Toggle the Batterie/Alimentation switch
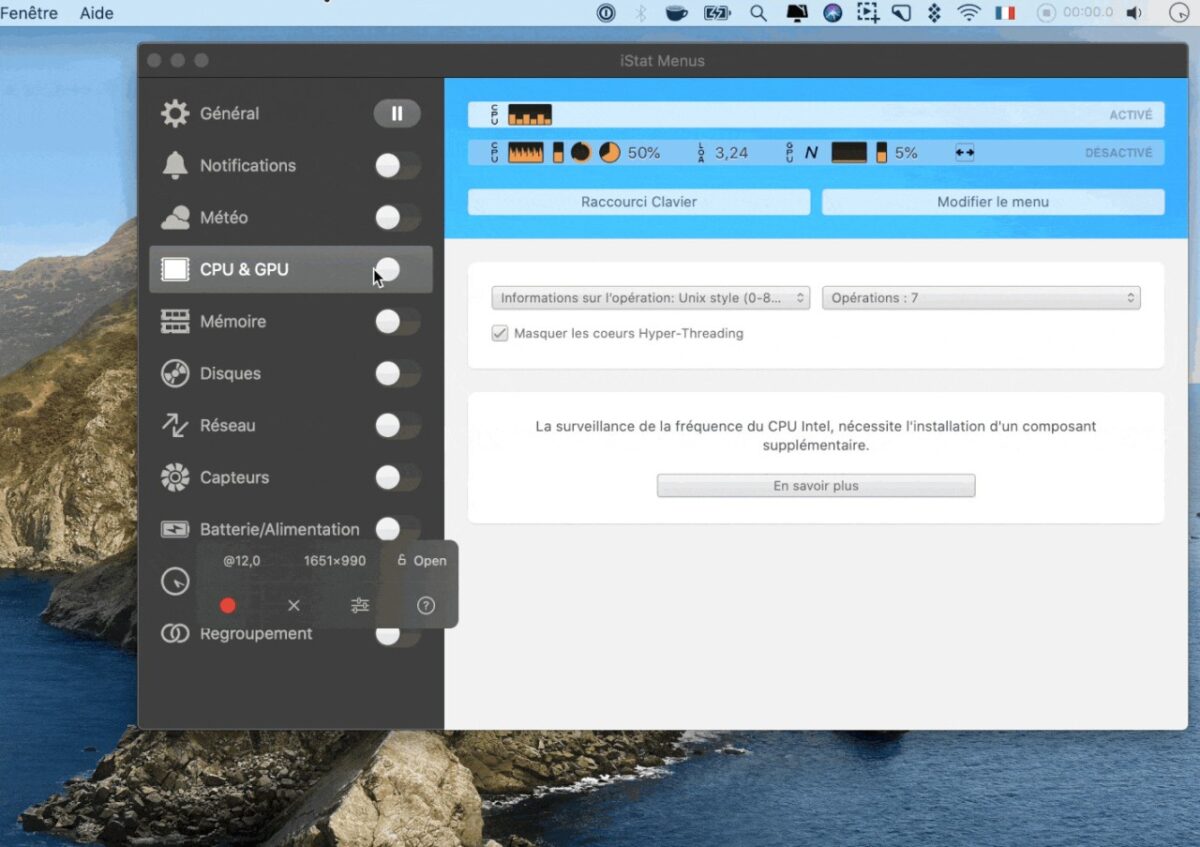Screen dimensions: 1200x847 coord(397,528)
